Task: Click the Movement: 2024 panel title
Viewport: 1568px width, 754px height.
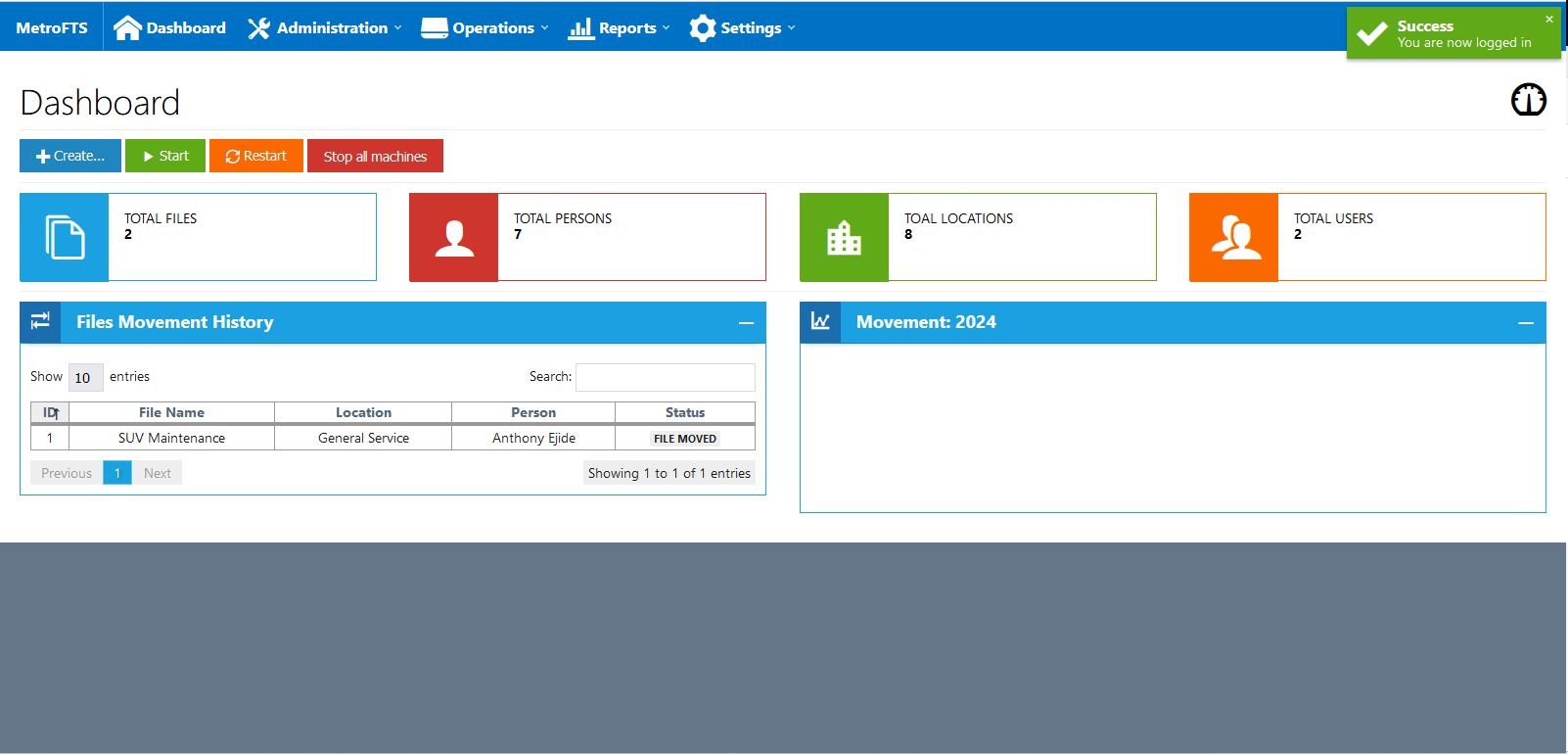Action: 926,322
